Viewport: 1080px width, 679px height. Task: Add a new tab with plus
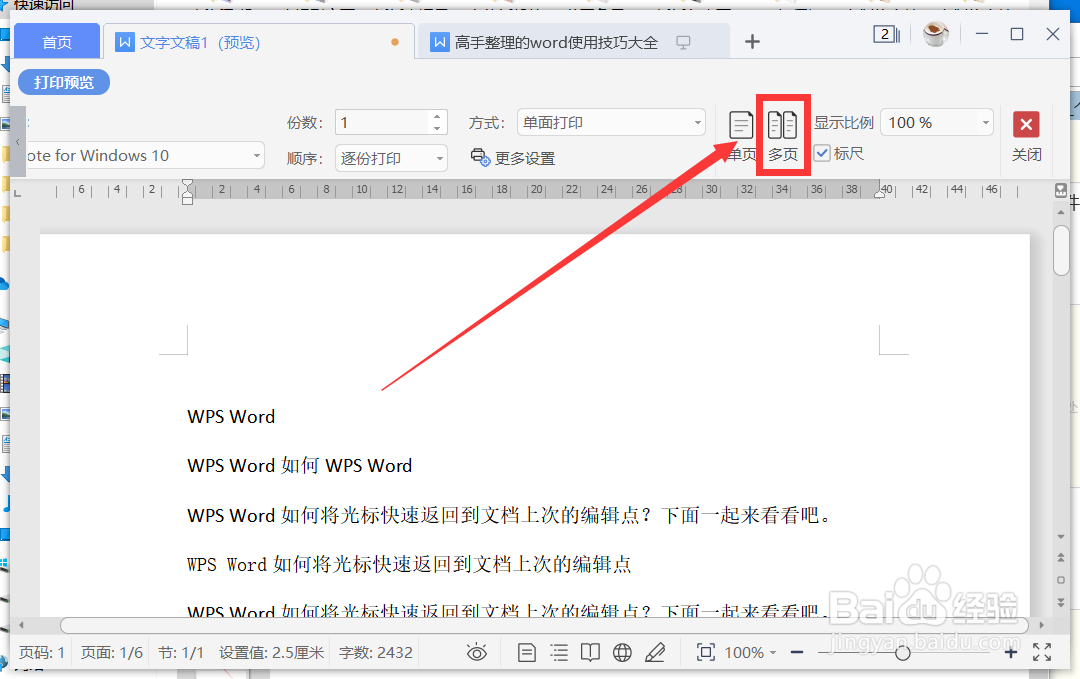click(x=752, y=42)
